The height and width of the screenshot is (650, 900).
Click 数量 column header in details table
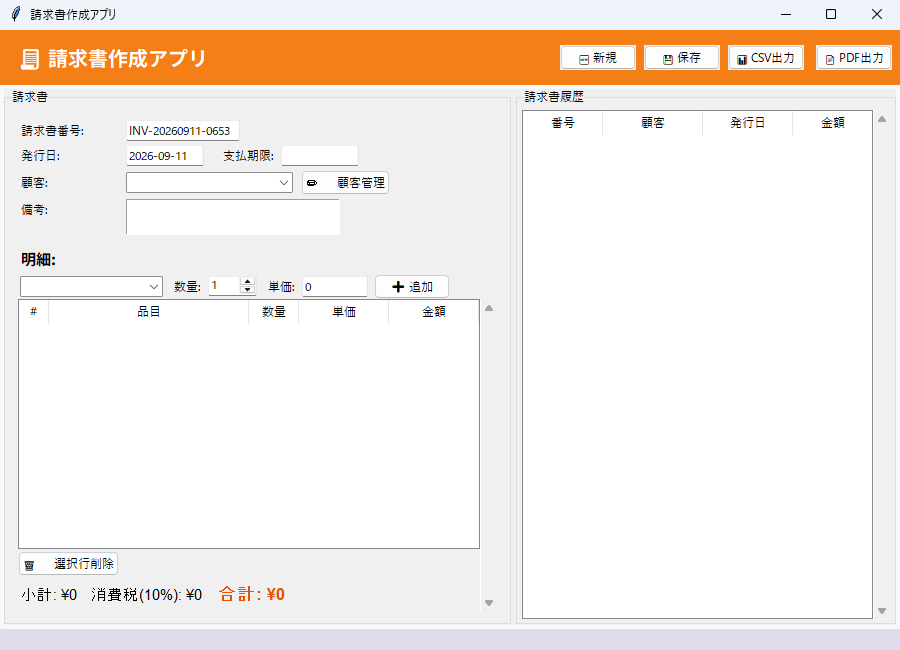click(x=273, y=312)
